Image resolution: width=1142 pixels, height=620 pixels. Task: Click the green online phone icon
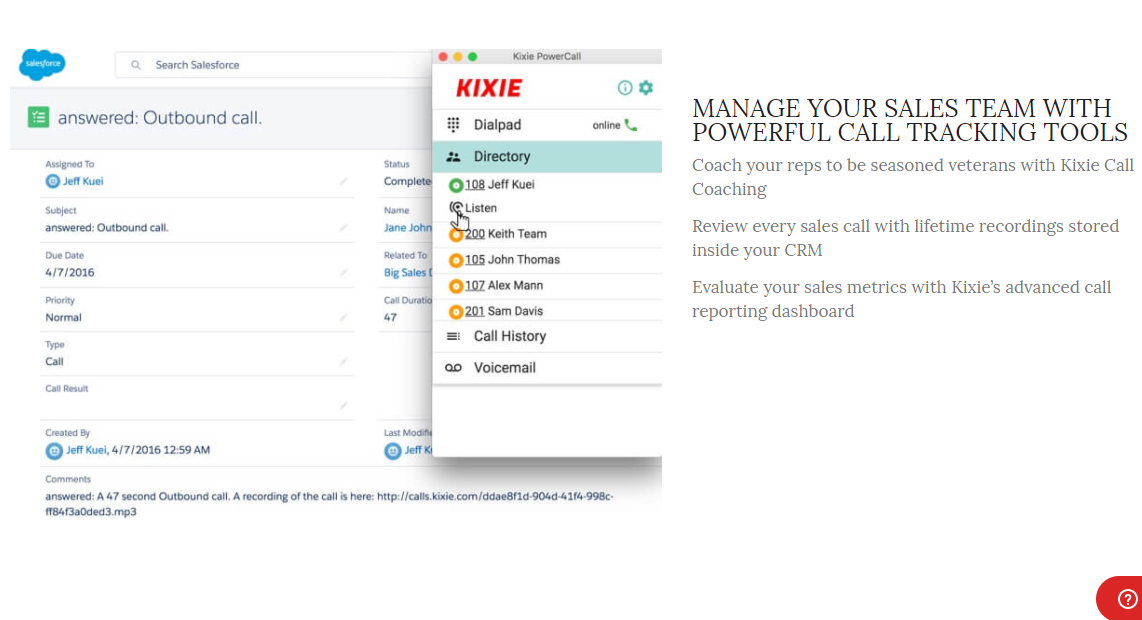[631, 125]
